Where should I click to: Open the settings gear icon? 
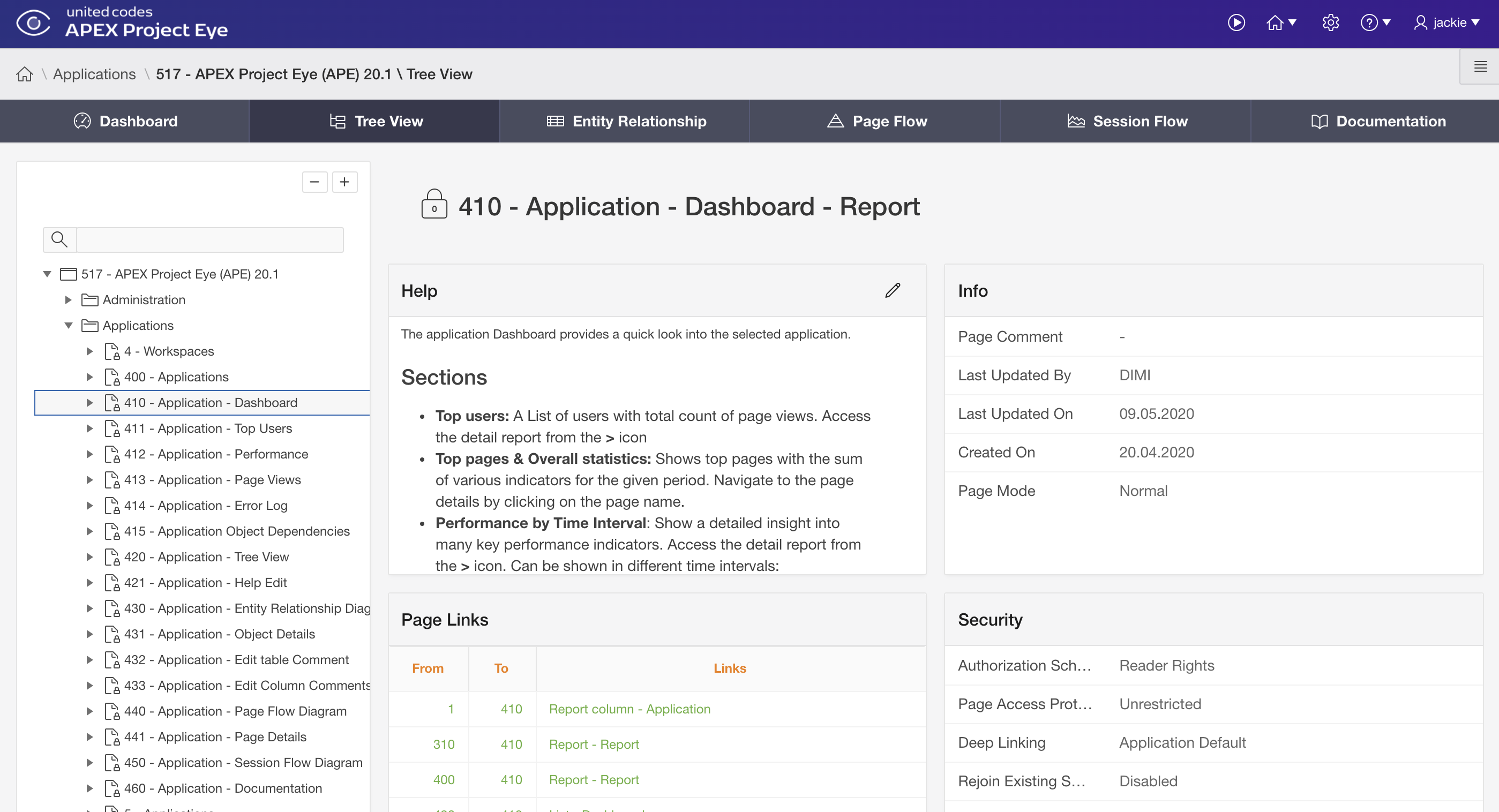click(1330, 22)
